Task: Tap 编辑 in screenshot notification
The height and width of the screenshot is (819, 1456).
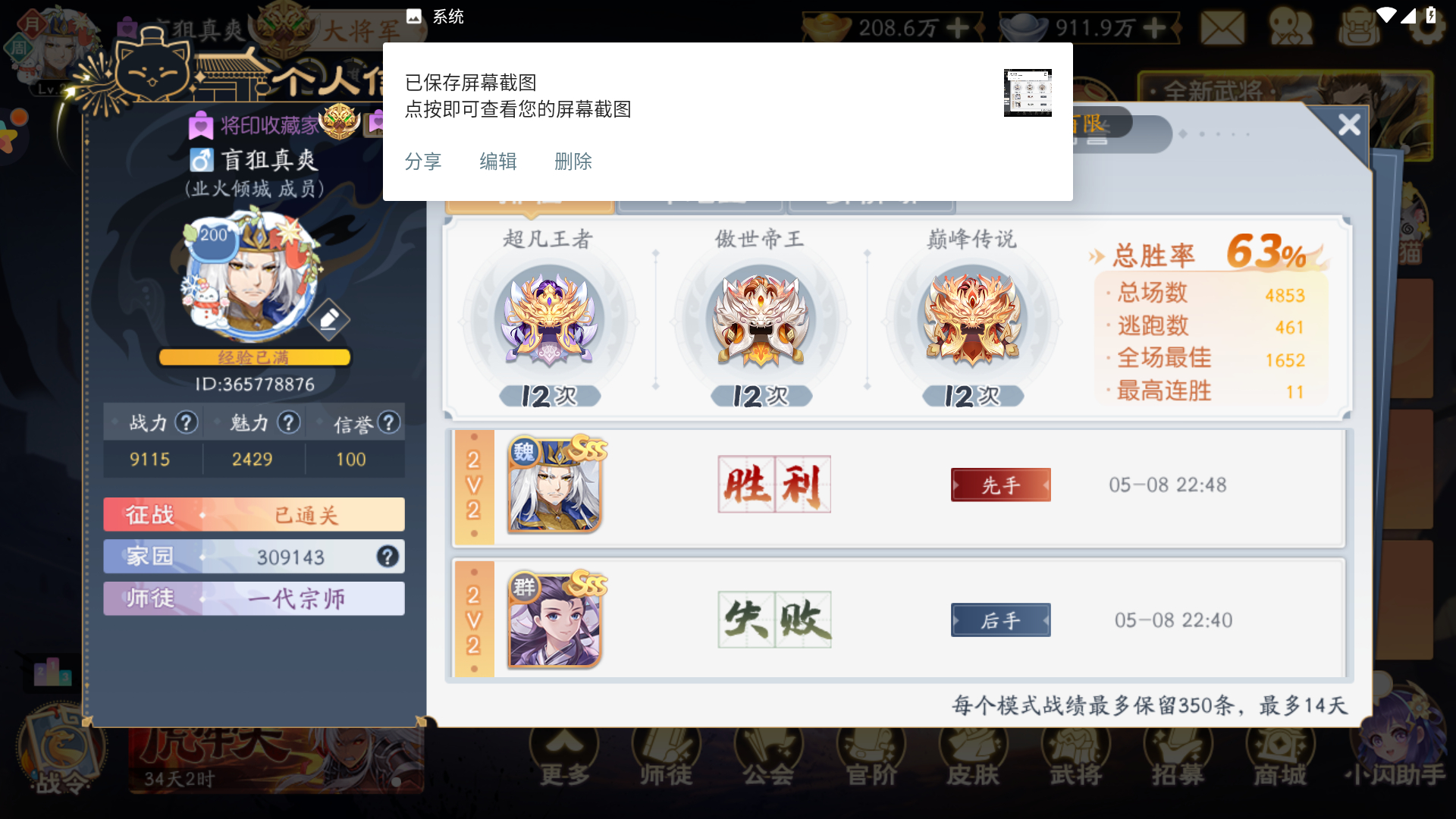Action: tap(498, 162)
